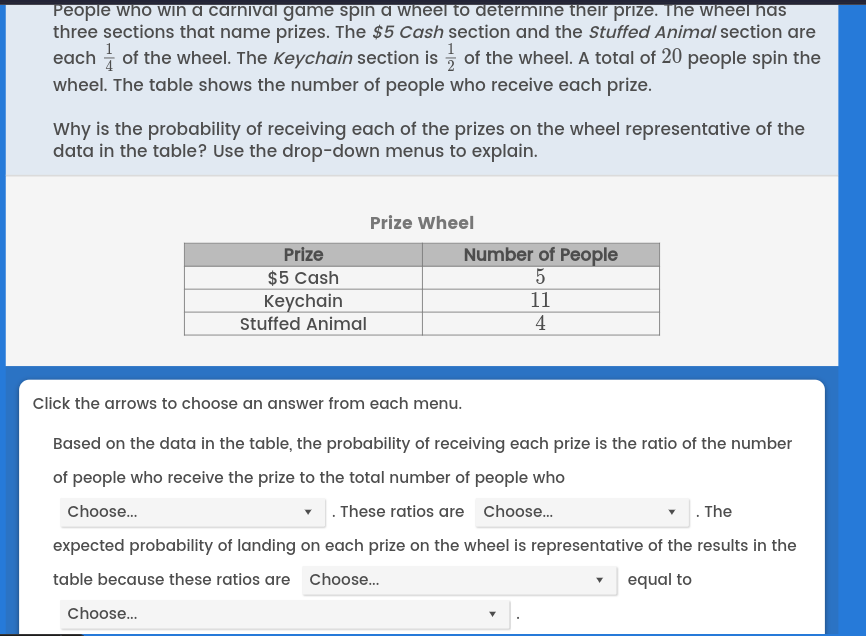Screen dimensions: 866x636
Task: Click the number 5 cell for $5 Cash
Action: click(x=540, y=277)
